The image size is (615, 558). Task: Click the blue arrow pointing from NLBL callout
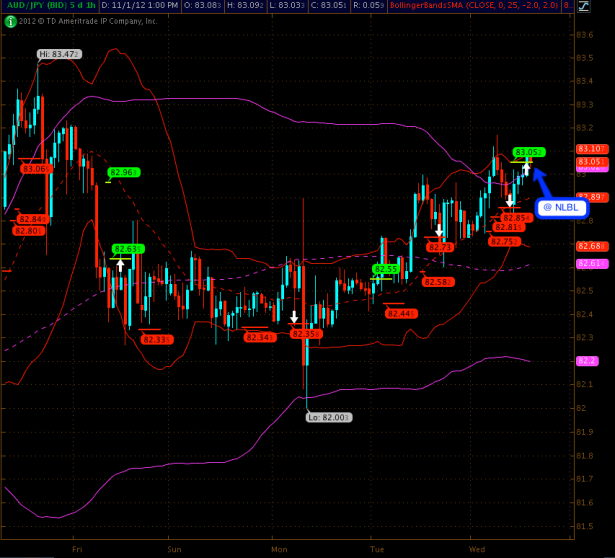[542, 182]
